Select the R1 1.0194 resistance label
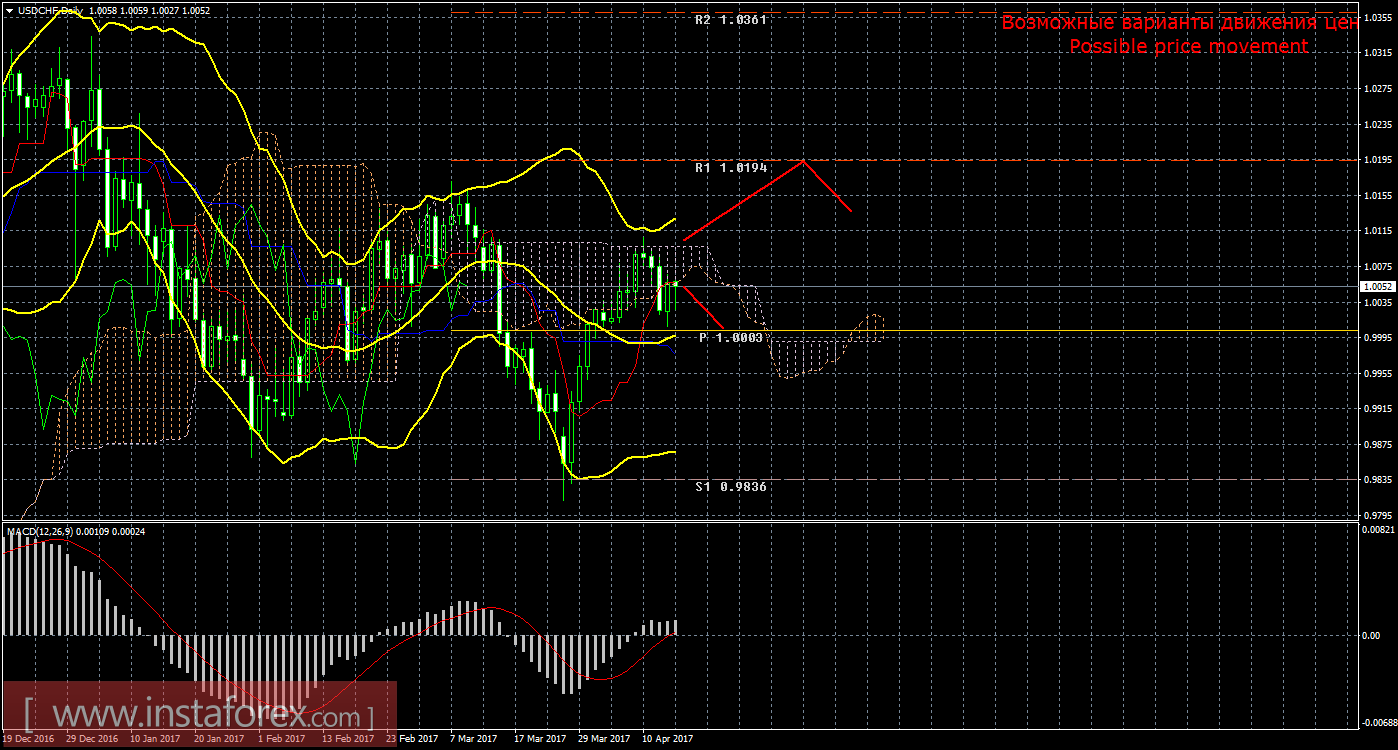 [731, 168]
